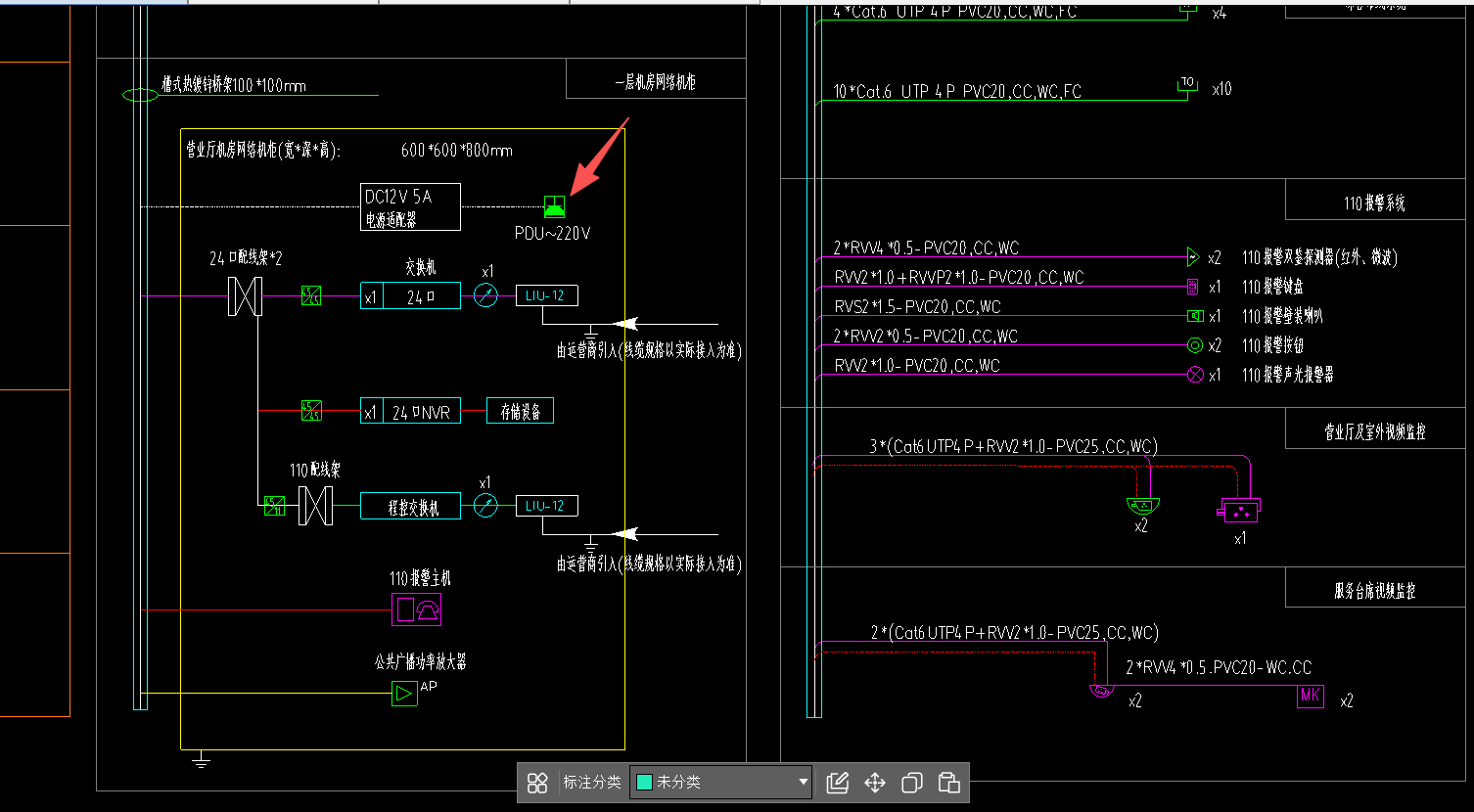Select the move annotation arrows icon
1474x812 pixels.
coord(875,783)
